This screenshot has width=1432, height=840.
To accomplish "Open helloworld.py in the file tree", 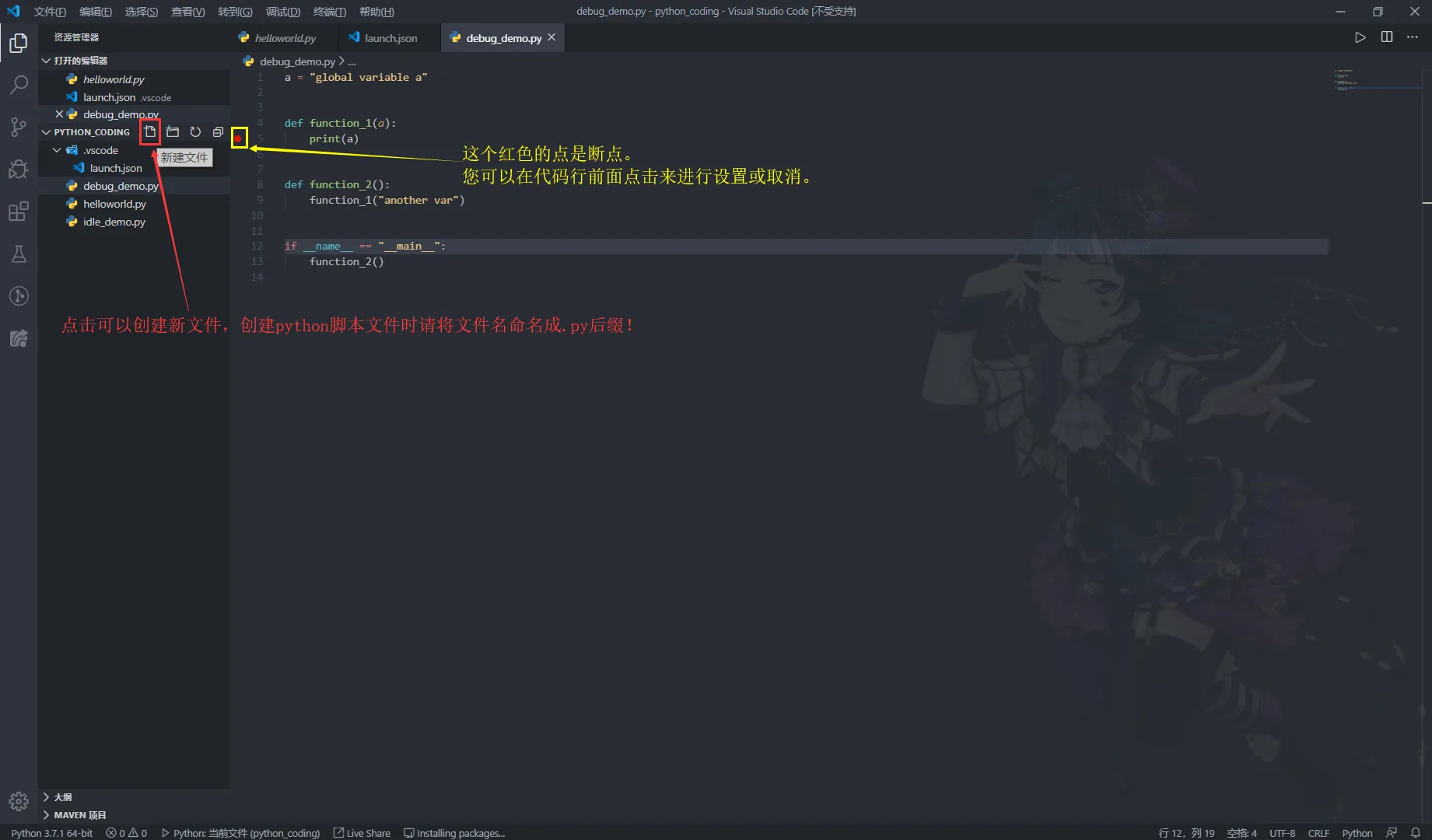I will 114,204.
